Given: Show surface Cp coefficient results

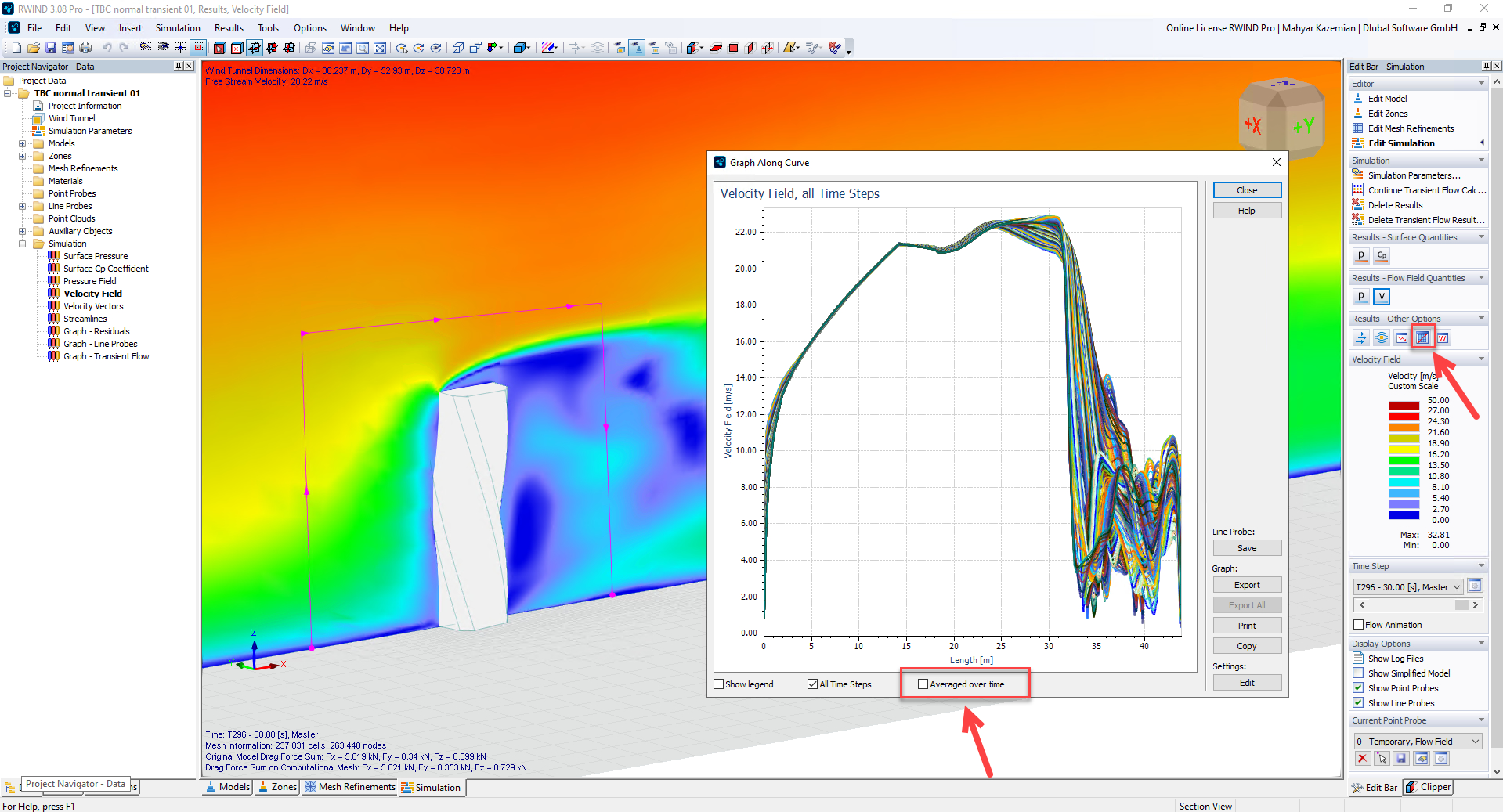Looking at the screenshot, I should click(x=1382, y=255).
